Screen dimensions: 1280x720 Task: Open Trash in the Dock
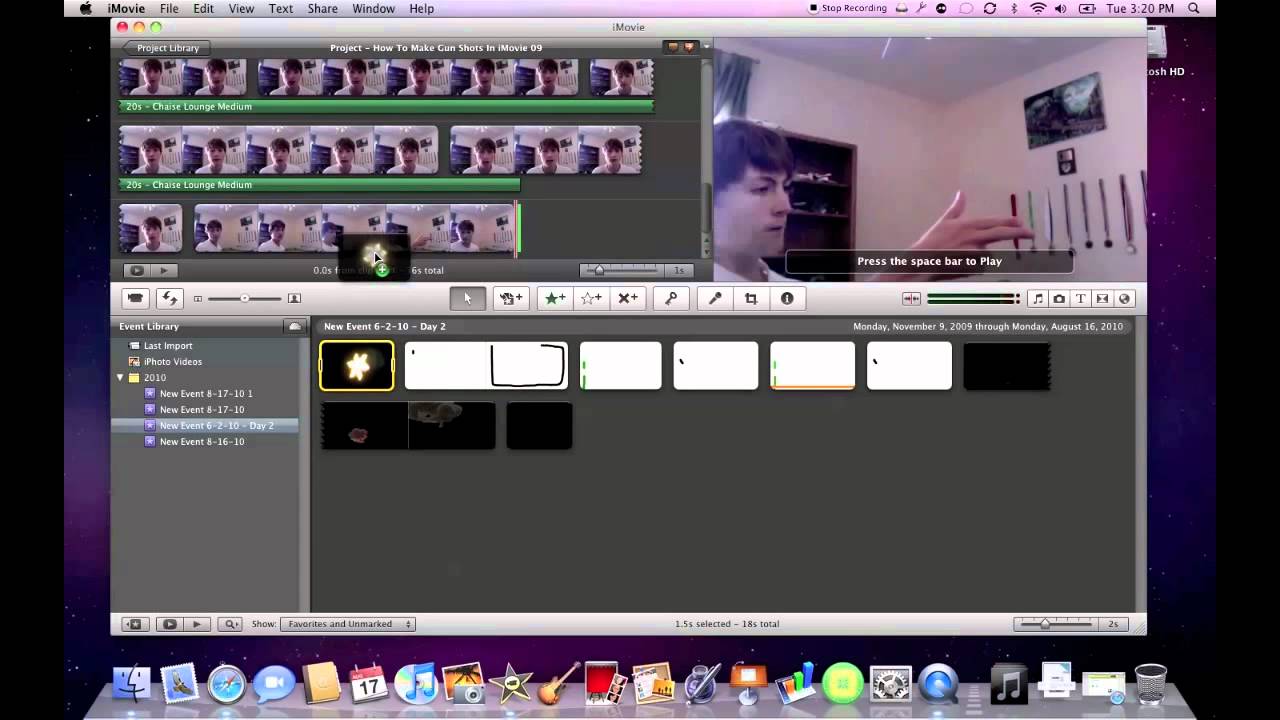1151,685
